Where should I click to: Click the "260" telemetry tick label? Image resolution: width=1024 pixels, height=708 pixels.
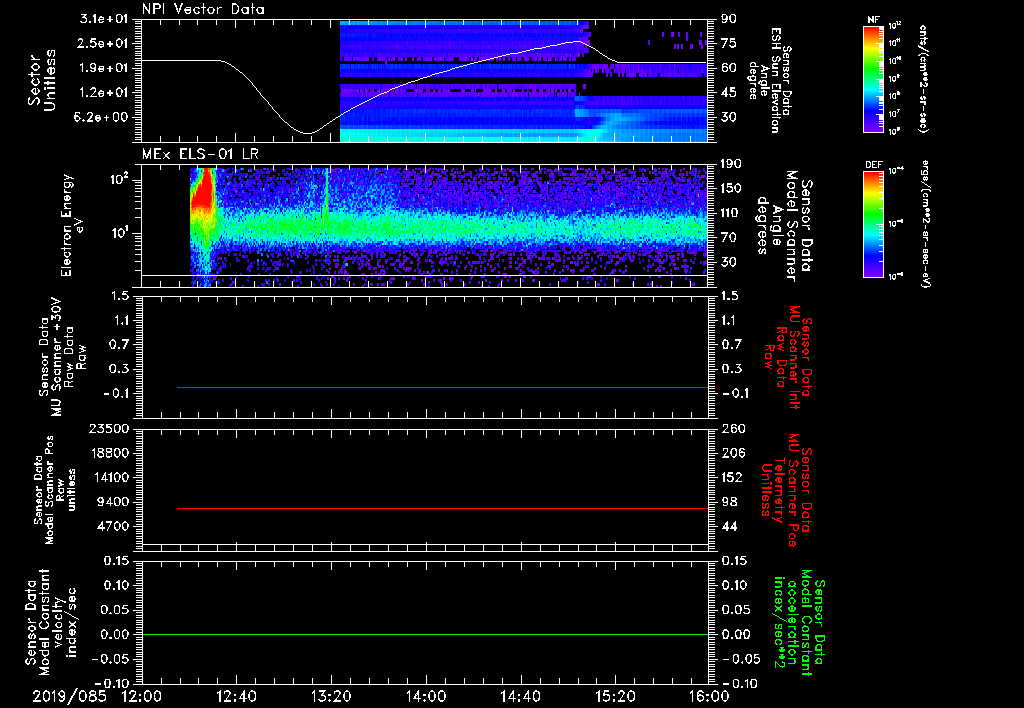click(x=732, y=429)
